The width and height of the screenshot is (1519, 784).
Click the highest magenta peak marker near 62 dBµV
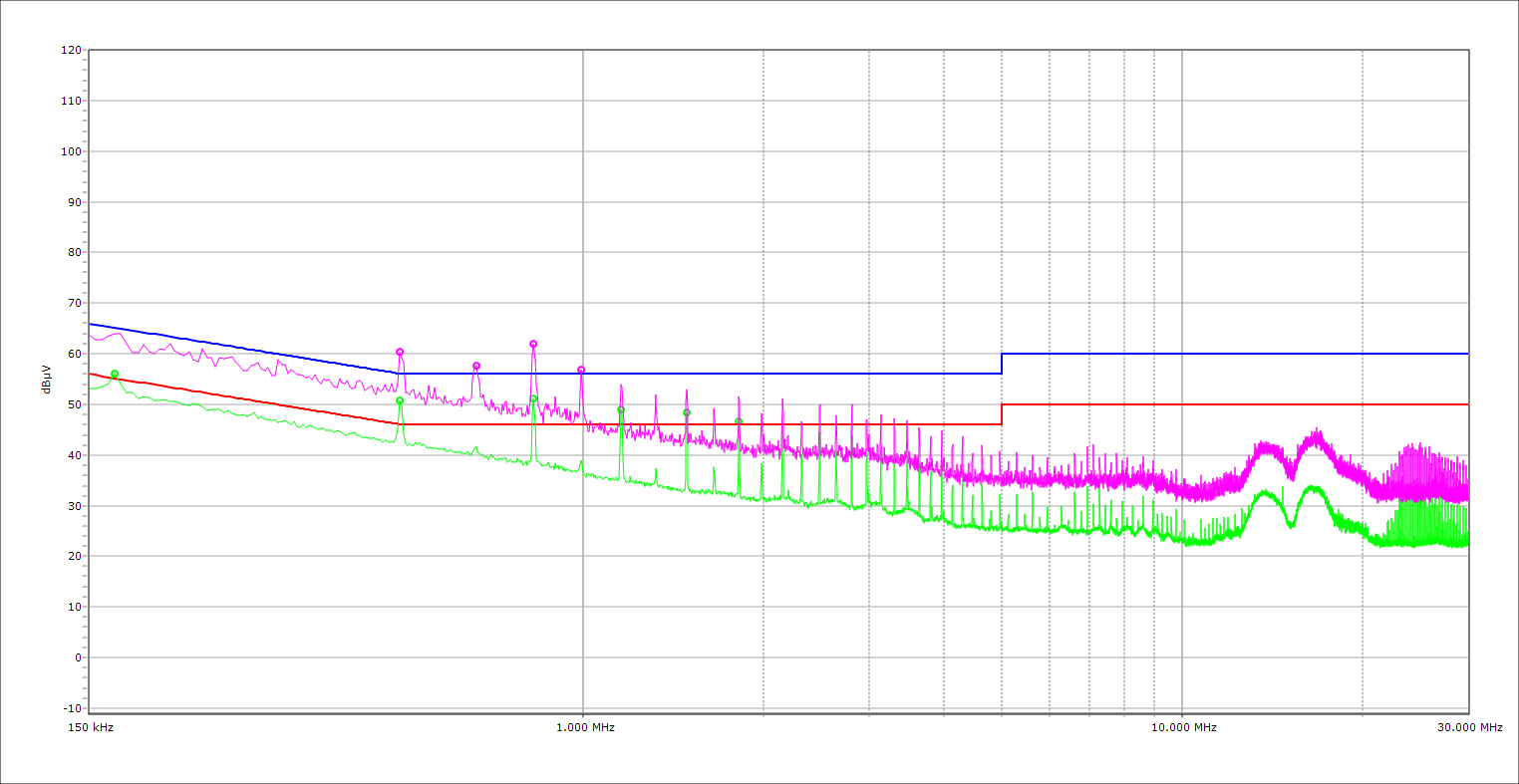pos(533,345)
